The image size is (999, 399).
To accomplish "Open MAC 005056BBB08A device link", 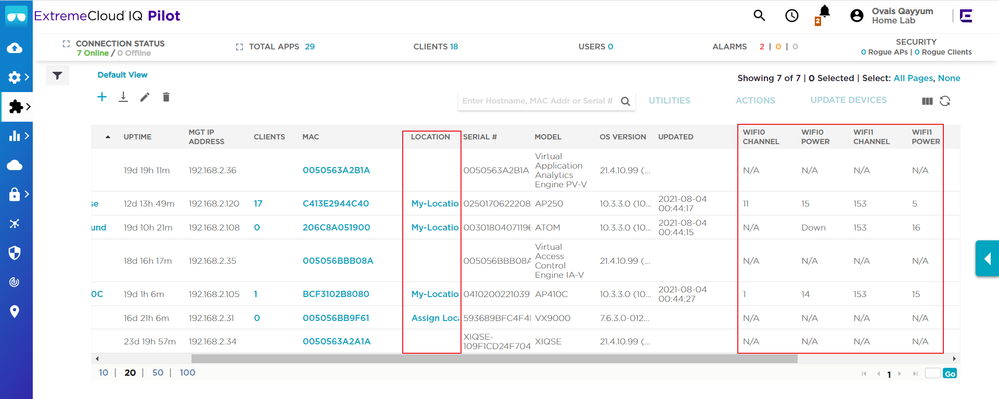I will click(x=338, y=261).
